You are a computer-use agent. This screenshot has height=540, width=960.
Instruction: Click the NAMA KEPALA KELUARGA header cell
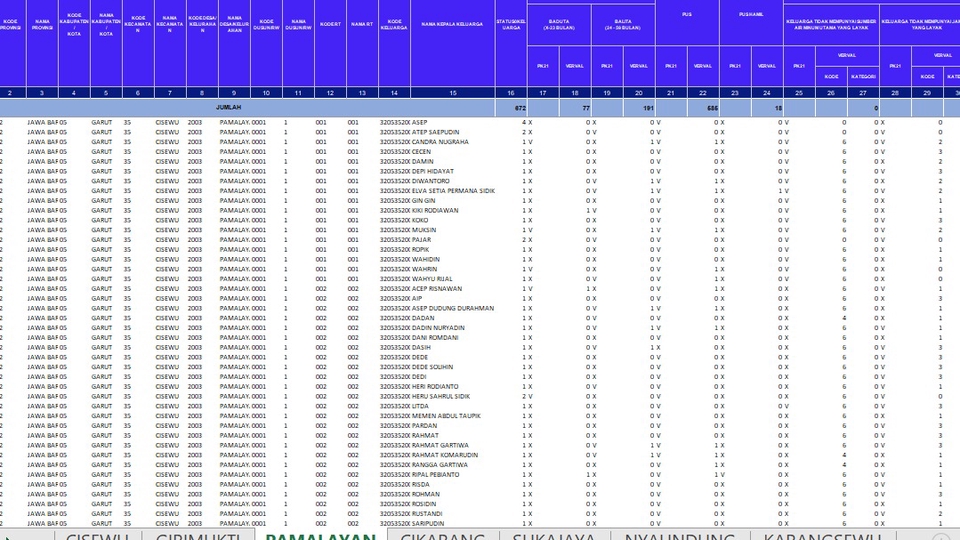[x=452, y=43]
